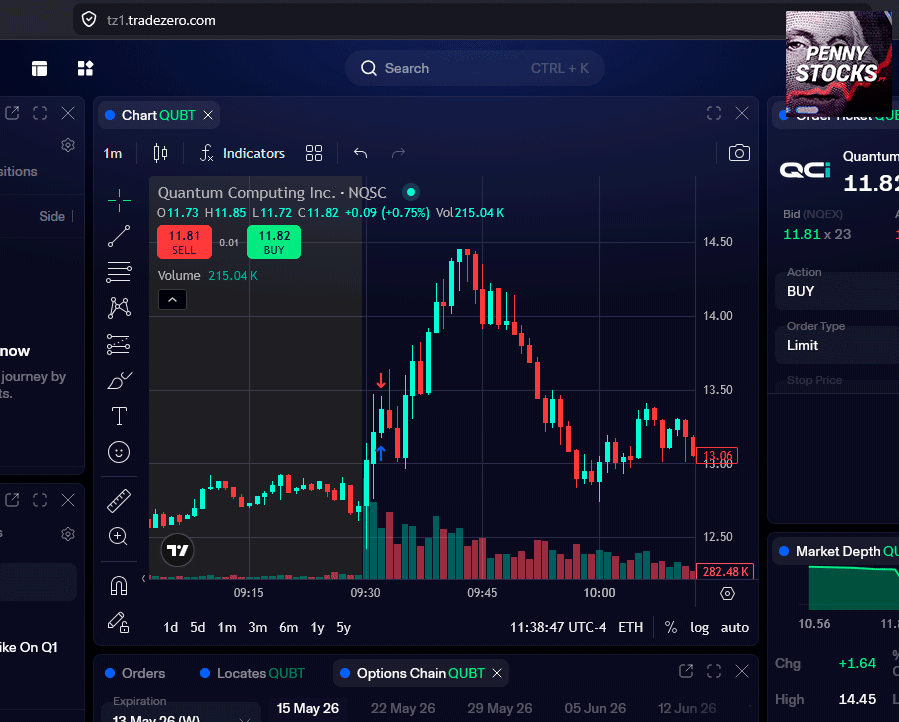Select the brush drawing tool

pos(119,380)
